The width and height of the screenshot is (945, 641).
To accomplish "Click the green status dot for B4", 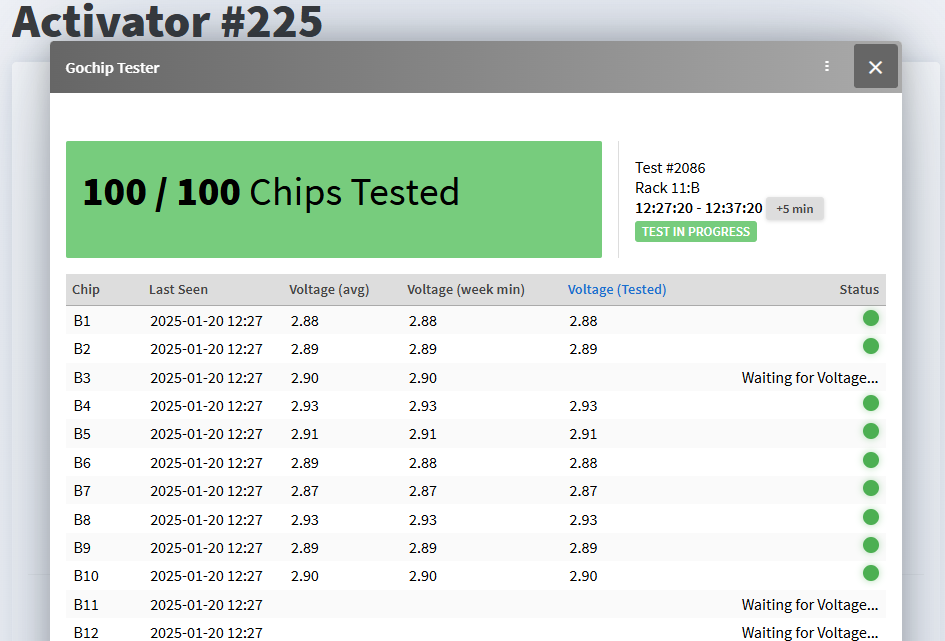I will (870, 404).
